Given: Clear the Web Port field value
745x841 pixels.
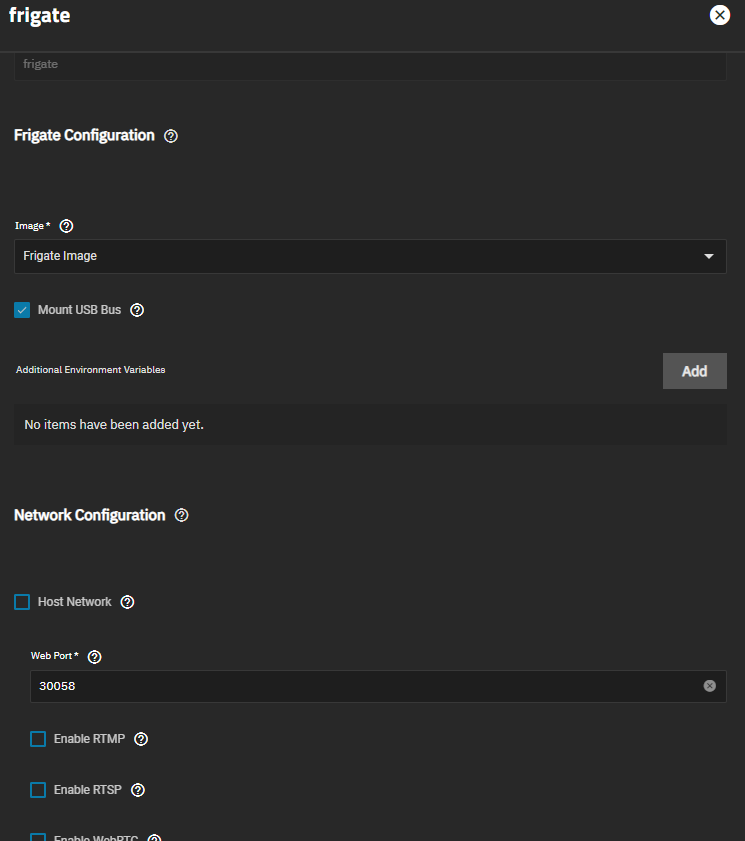Looking at the screenshot, I should [709, 686].
